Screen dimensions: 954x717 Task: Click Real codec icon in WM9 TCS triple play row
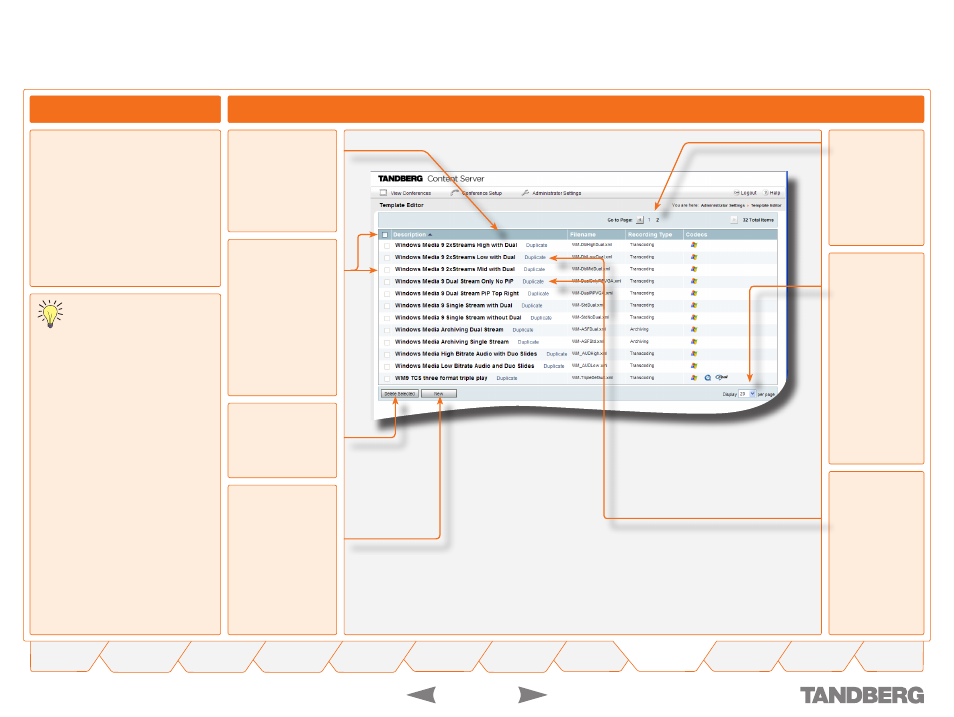coord(722,377)
